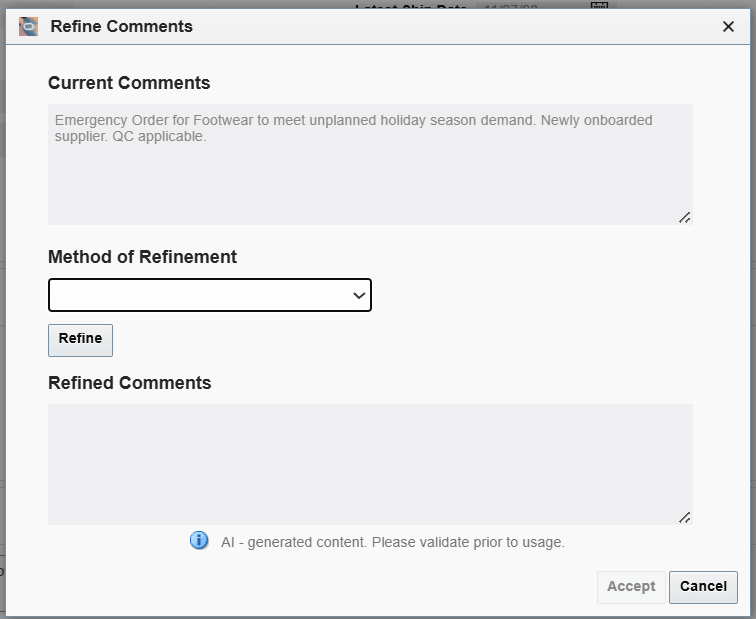Screen dimensions: 756x619
Task: Open the Method of Refinement dropdown
Action: pyautogui.click(x=210, y=295)
